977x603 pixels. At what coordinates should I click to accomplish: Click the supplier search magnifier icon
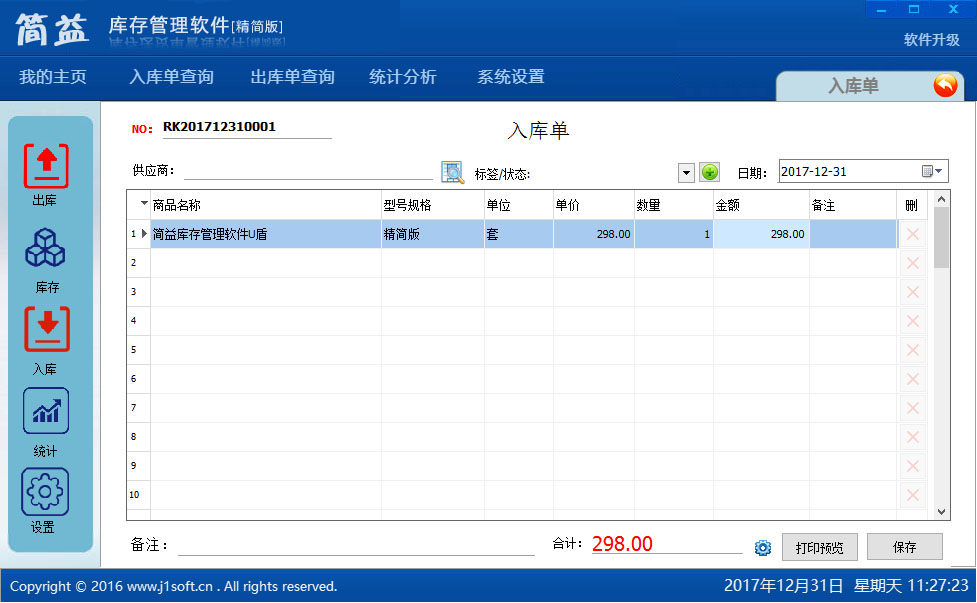453,172
